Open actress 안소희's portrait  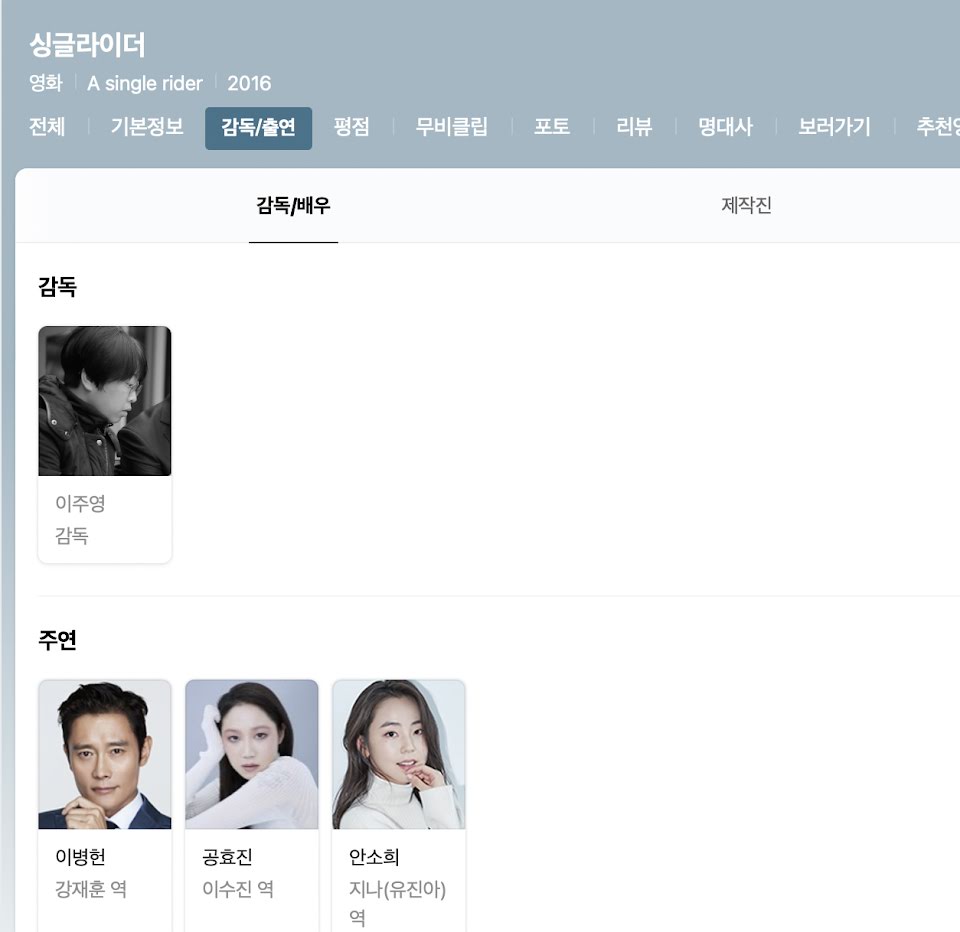399,754
